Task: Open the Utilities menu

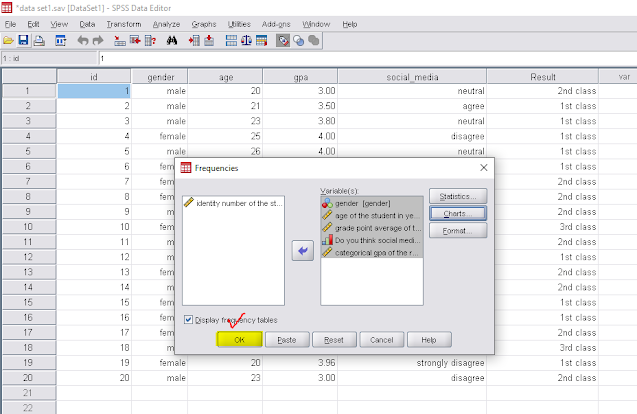Action: pyautogui.click(x=239, y=24)
